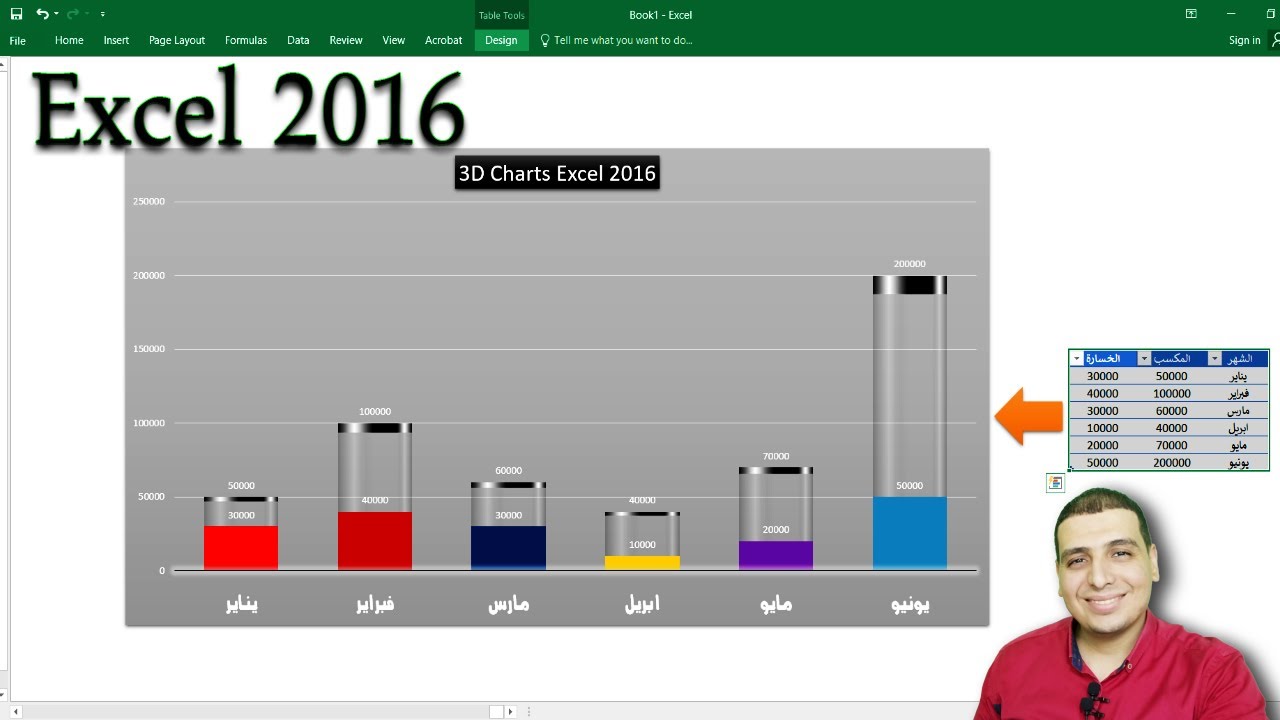The height and width of the screenshot is (720, 1280).
Task: Open the filter dropdown for المكسب column
Action: click(1144, 359)
